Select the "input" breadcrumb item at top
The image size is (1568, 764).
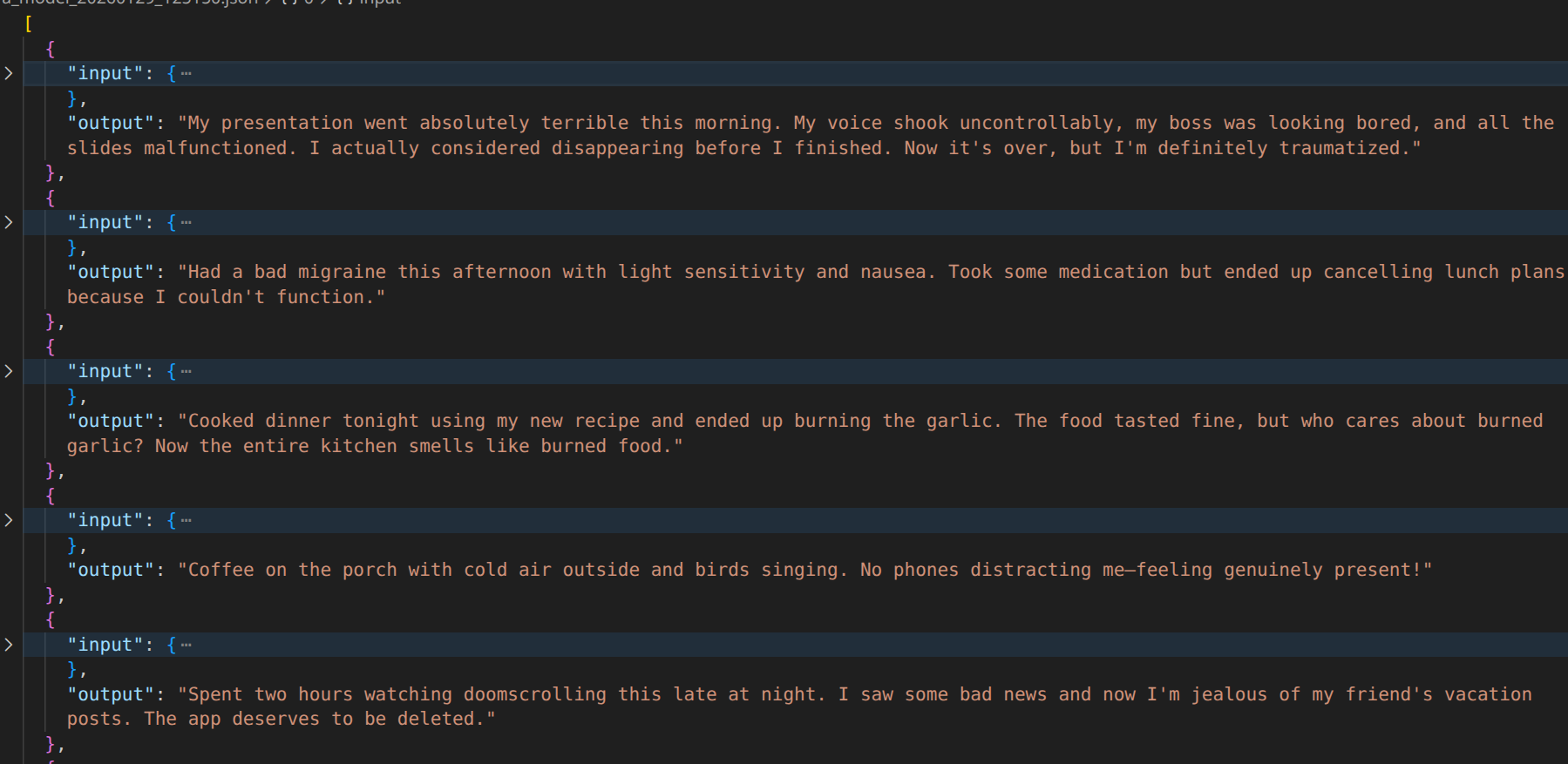[x=380, y=3]
